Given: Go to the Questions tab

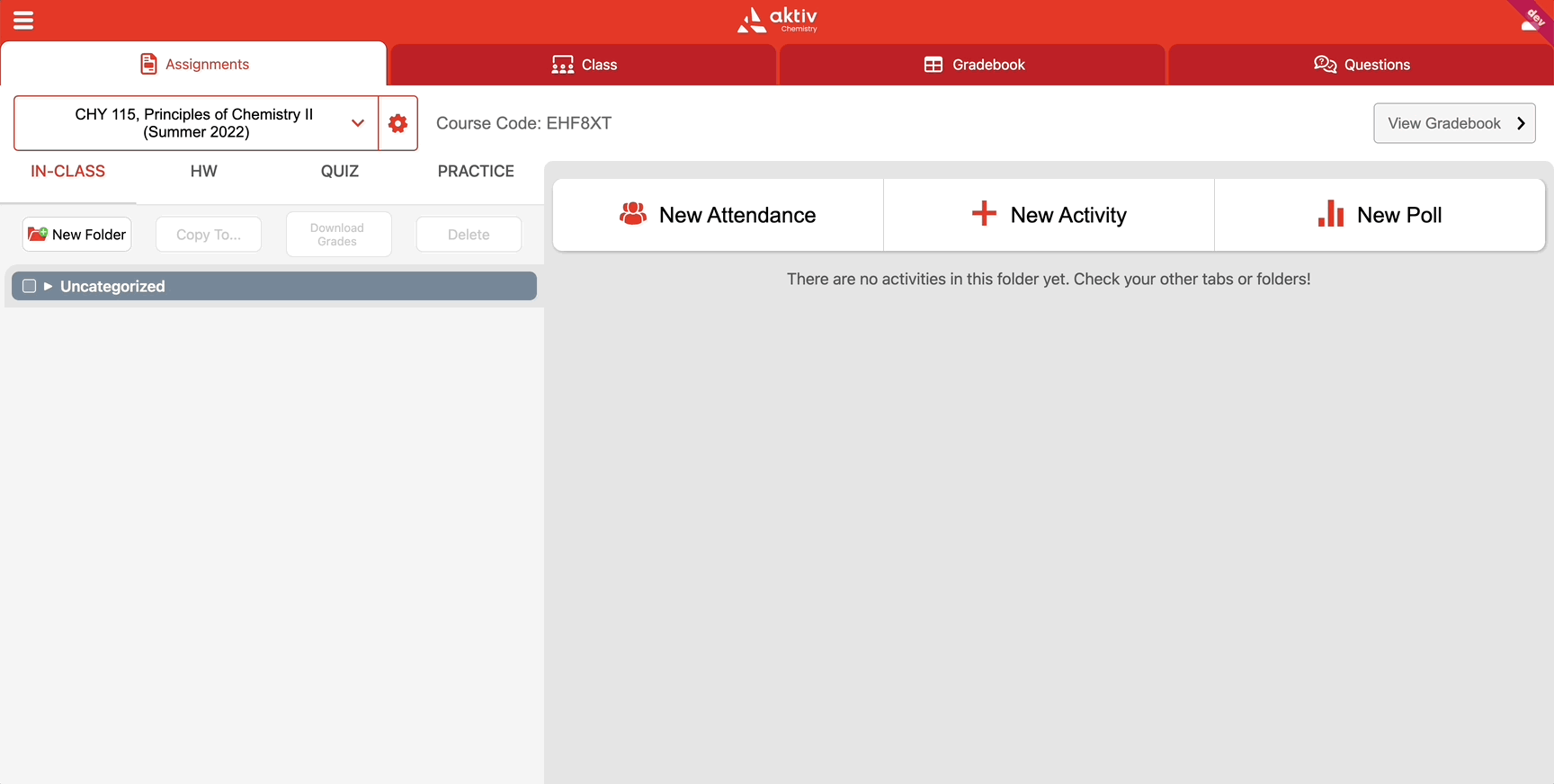Looking at the screenshot, I should point(1362,65).
